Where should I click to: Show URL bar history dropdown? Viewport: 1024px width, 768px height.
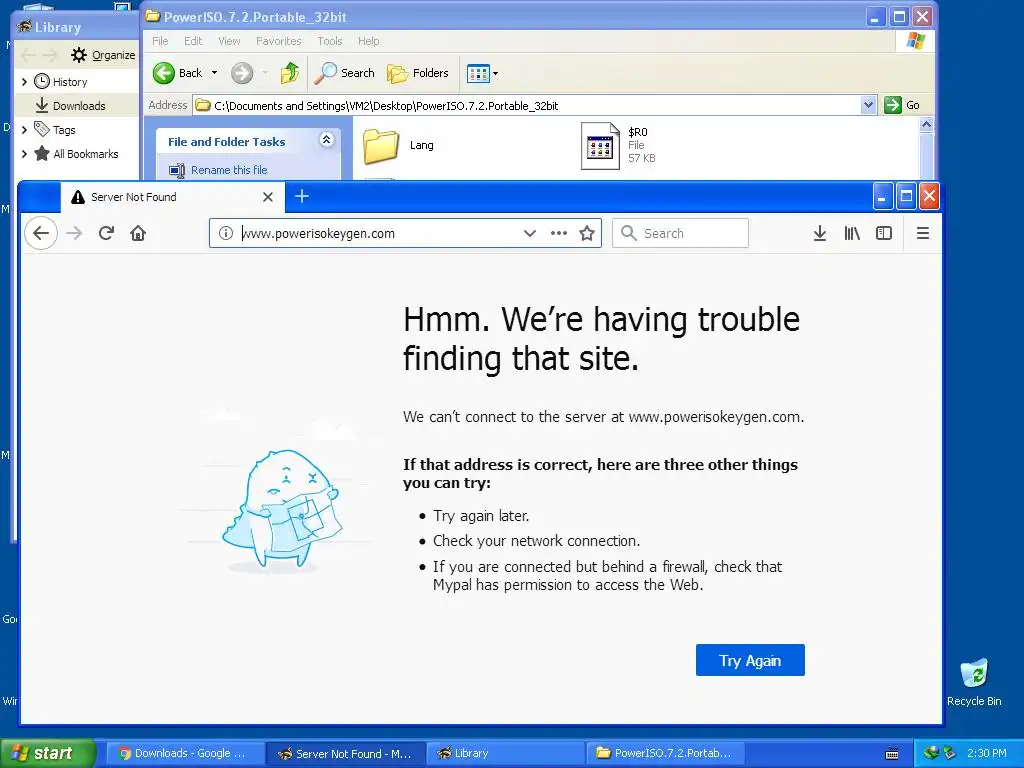tap(530, 233)
